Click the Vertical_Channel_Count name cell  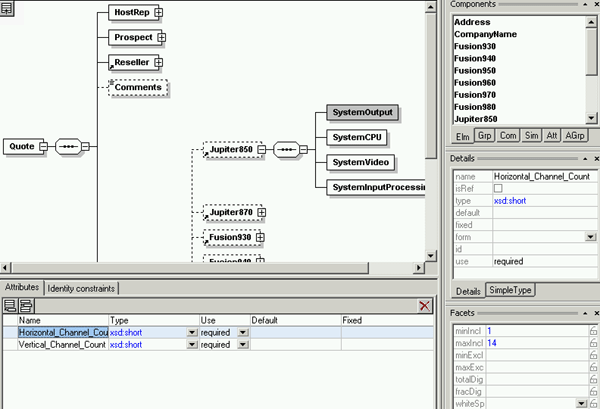[63, 345]
